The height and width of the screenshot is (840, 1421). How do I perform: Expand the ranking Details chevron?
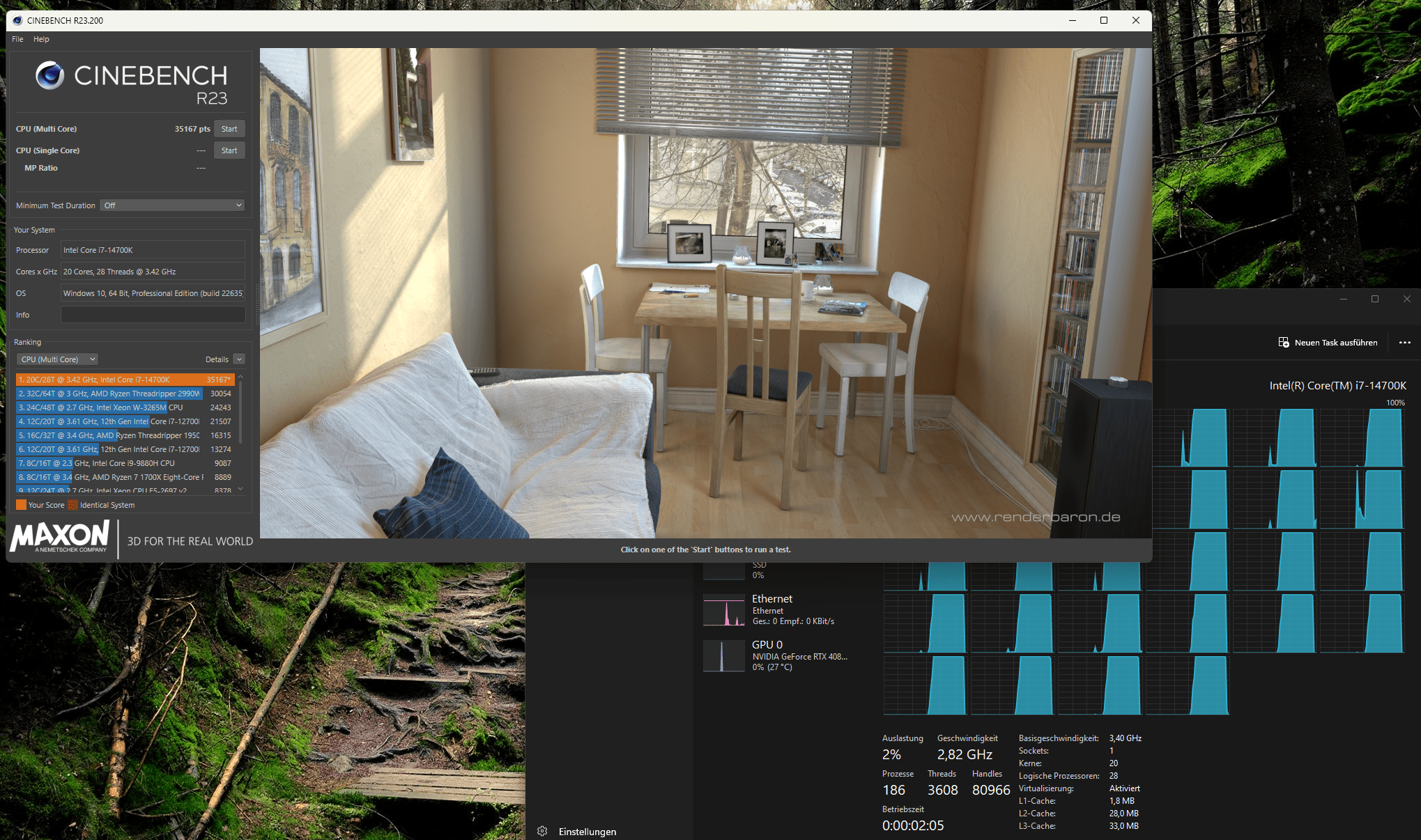coord(239,359)
